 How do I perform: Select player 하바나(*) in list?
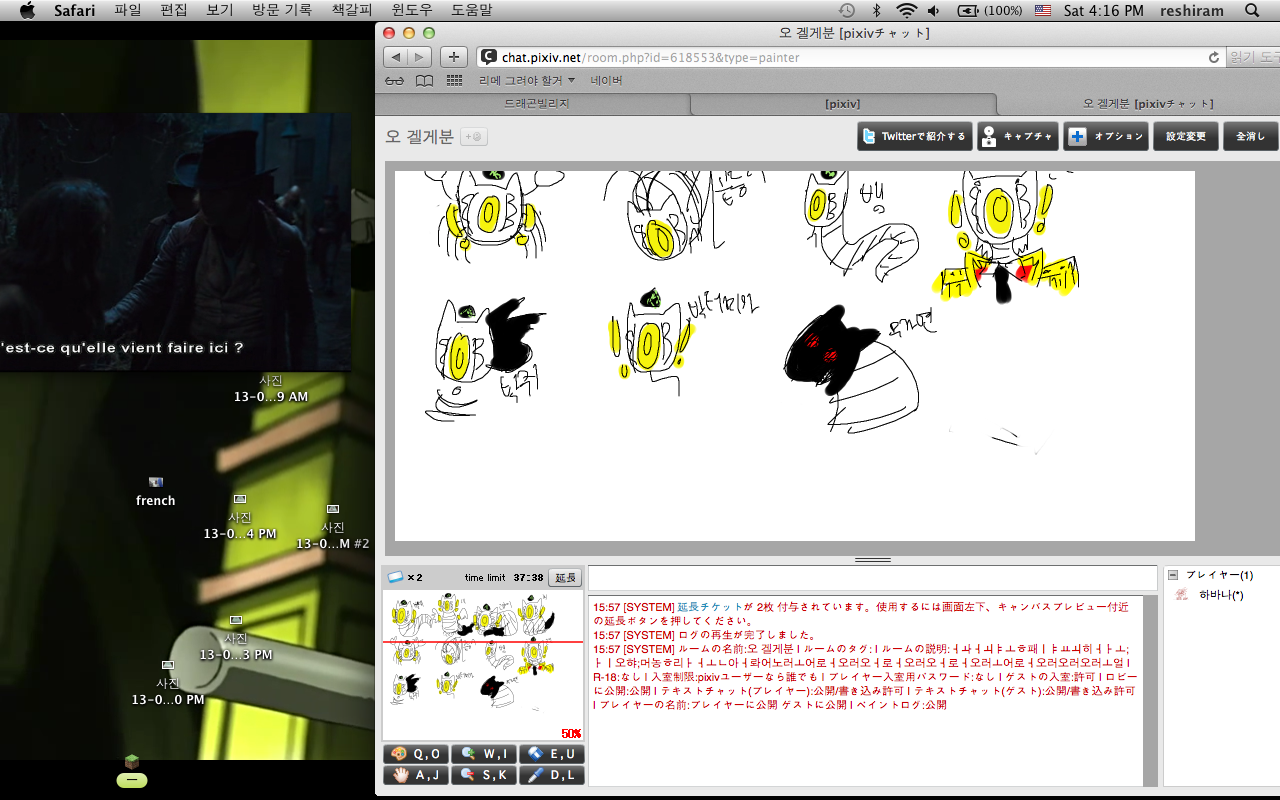[1220, 595]
